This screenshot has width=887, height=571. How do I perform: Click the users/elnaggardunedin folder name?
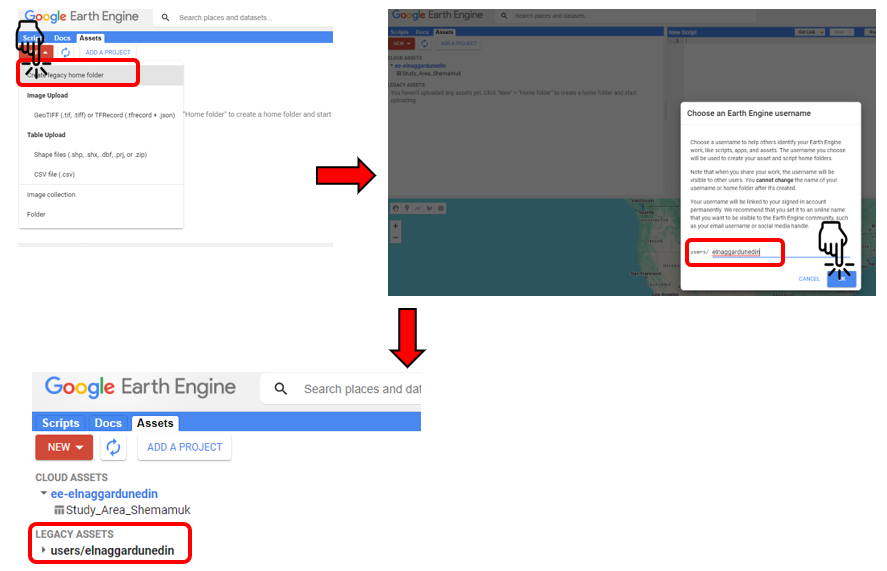[112, 550]
